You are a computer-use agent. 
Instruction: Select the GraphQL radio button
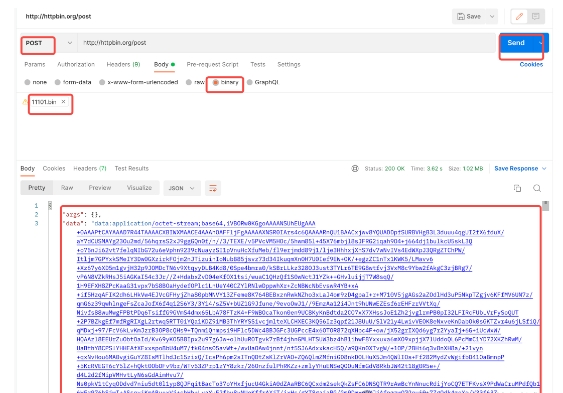(250, 82)
